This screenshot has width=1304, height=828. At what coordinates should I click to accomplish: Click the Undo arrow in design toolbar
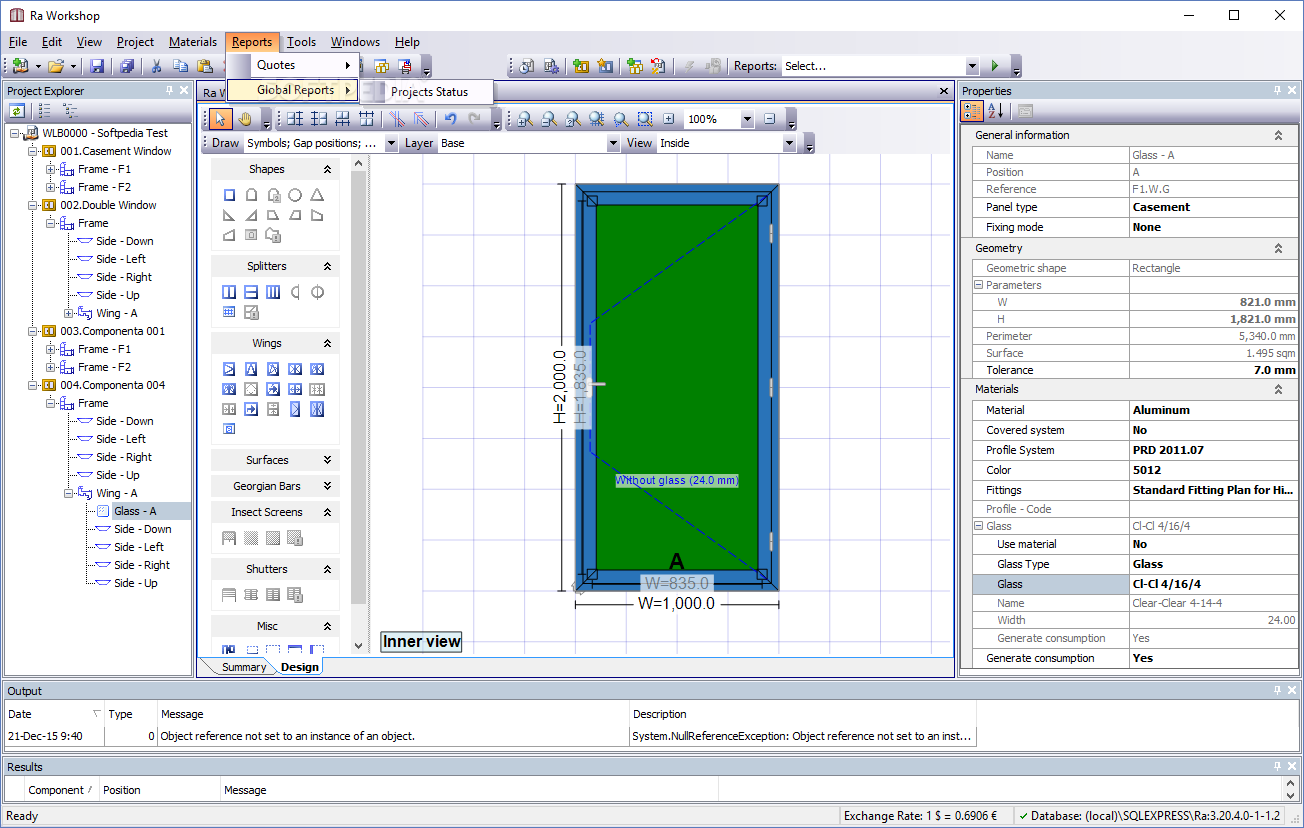pyautogui.click(x=451, y=119)
